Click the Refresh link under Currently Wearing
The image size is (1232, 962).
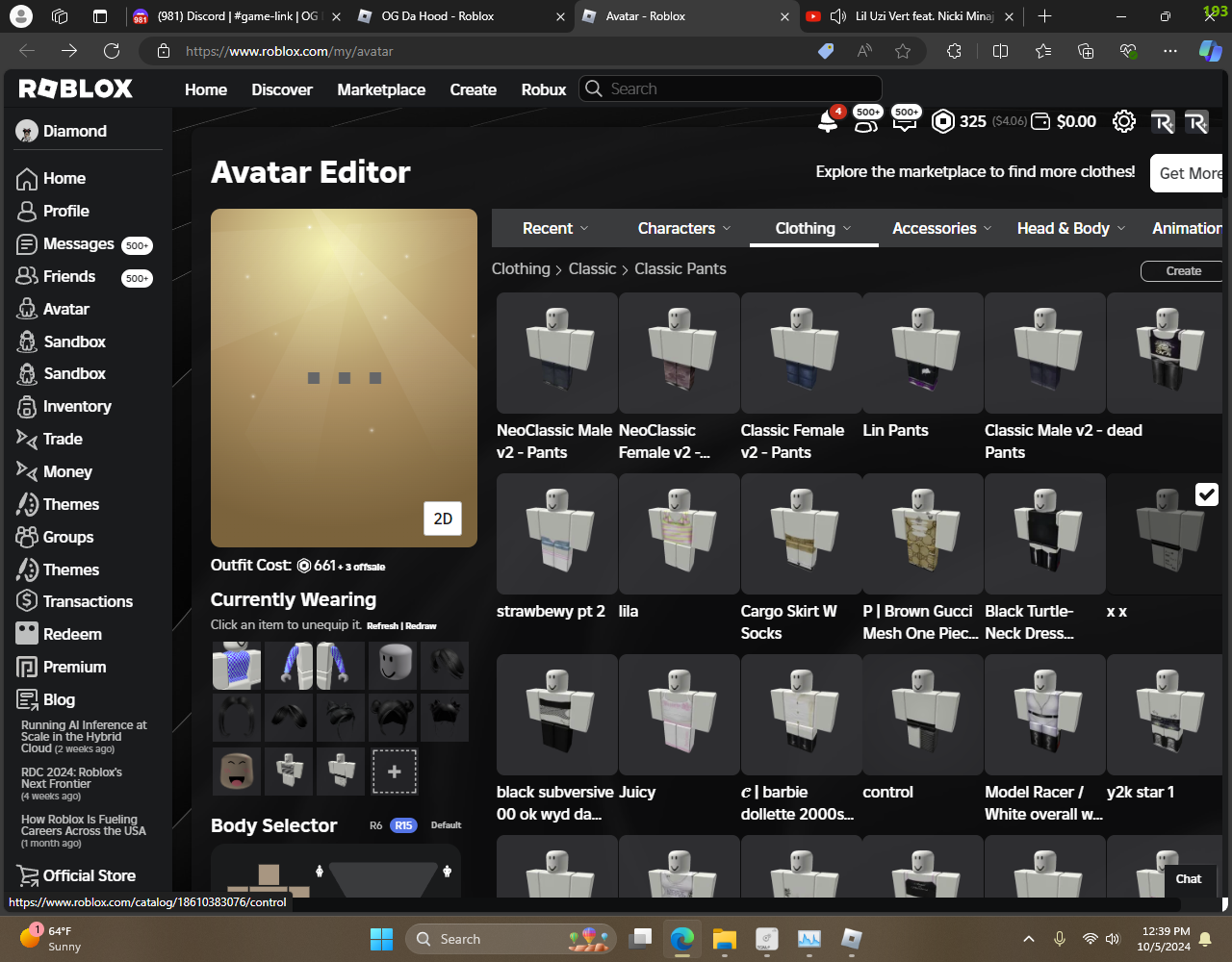pos(382,626)
